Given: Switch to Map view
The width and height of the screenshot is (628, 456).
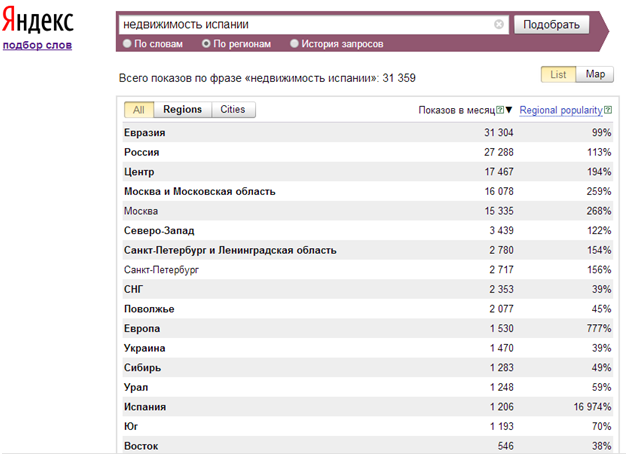Looking at the screenshot, I should coord(595,74).
